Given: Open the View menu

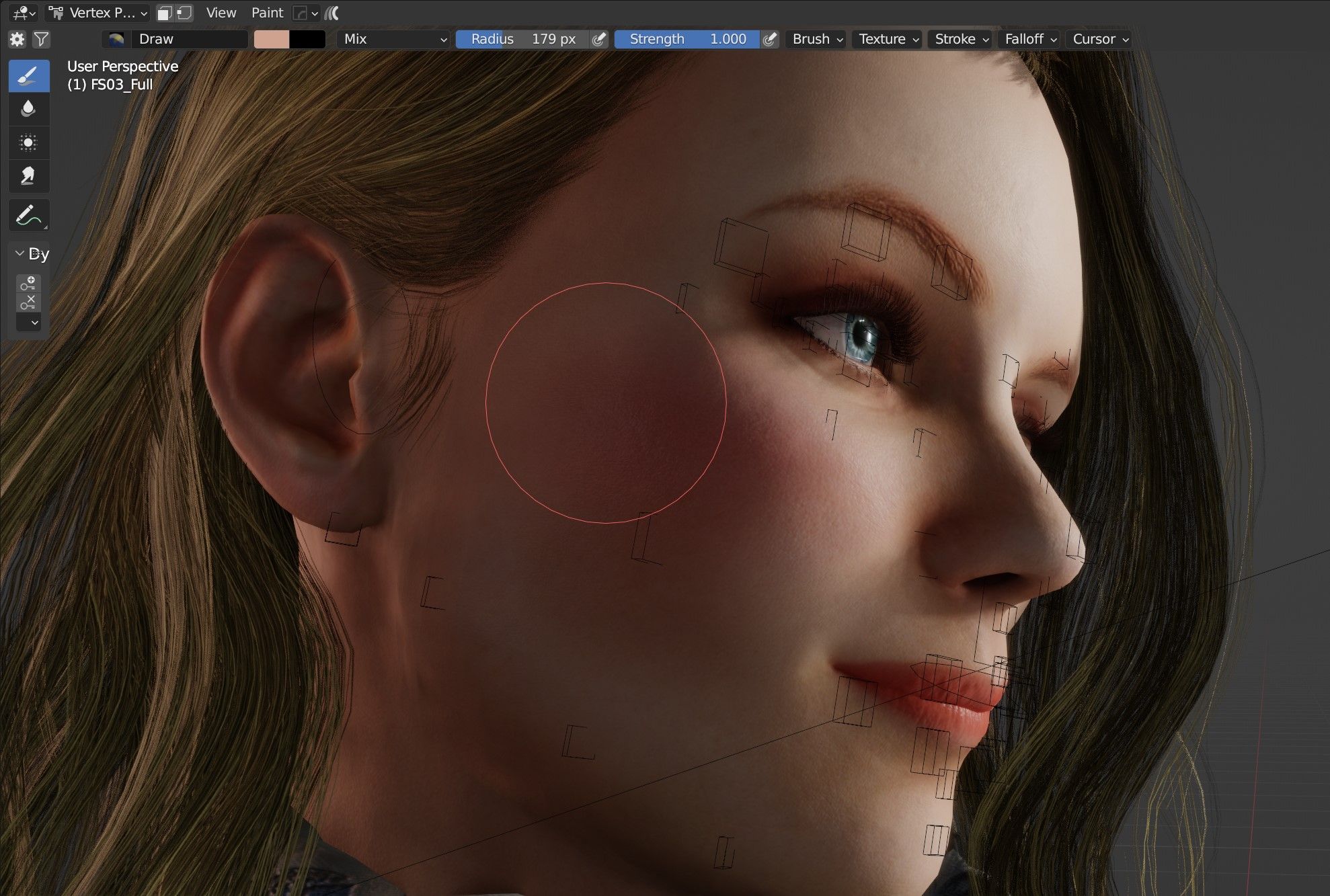Looking at the screenshot, I should (x=220, y=12).
